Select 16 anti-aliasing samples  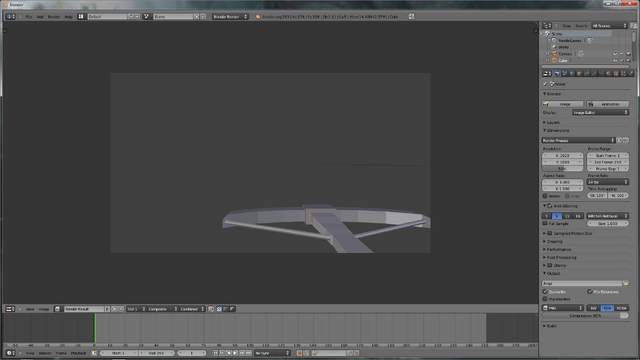click(x=578, y=216)
